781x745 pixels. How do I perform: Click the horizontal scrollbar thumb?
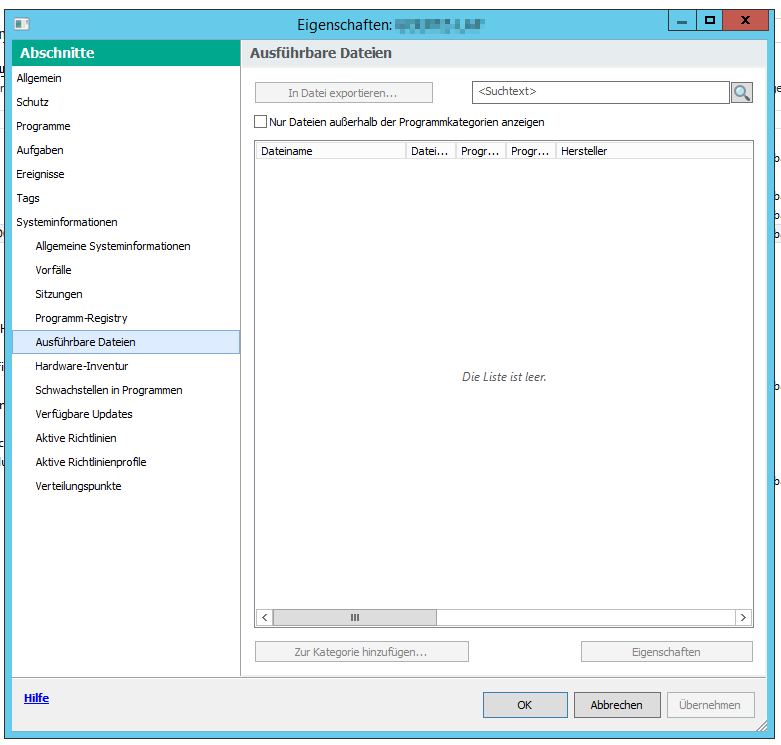tap(355, 618)
